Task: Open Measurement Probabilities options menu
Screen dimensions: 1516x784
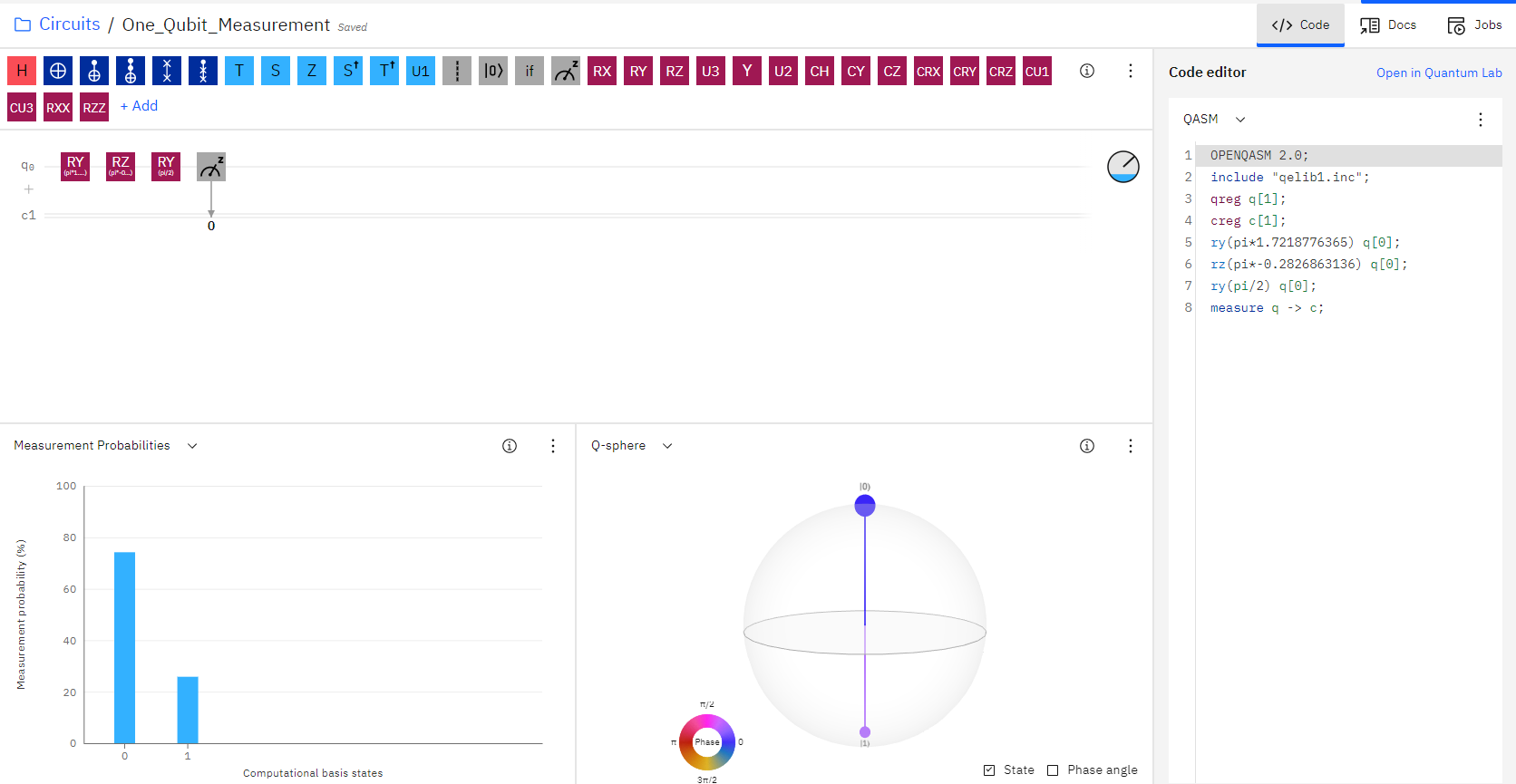Action: [553, 446]
